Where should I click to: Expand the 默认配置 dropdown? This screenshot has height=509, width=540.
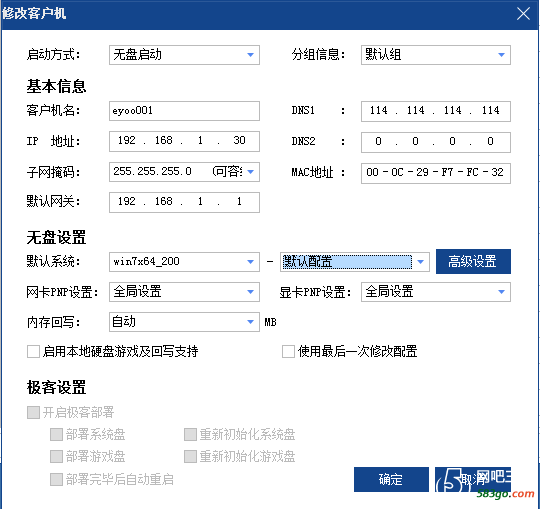point(355,262)
